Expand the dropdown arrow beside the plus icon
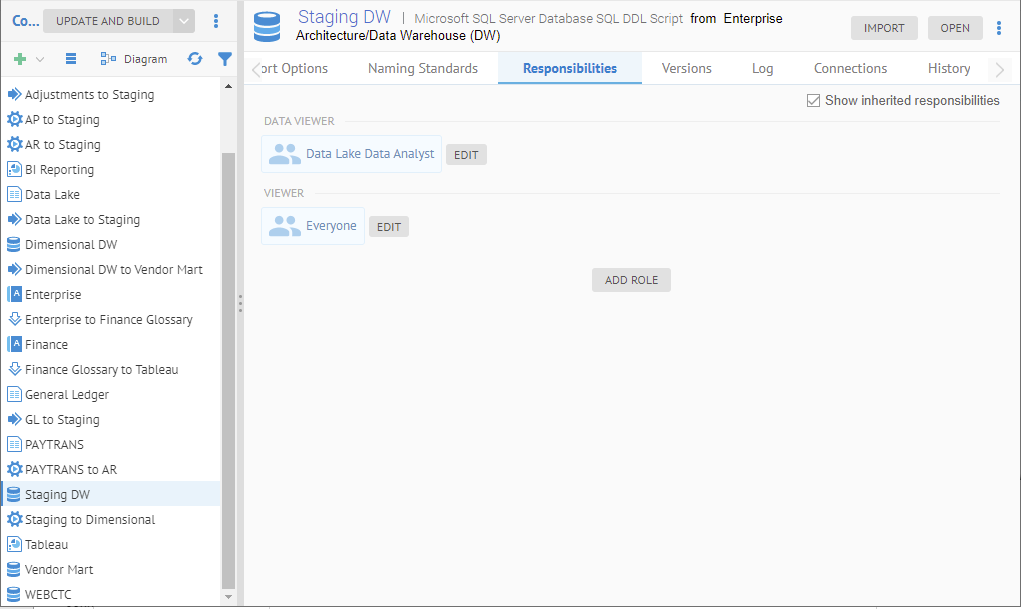This screenshot has height=609, width=1021. coord(40,59)
